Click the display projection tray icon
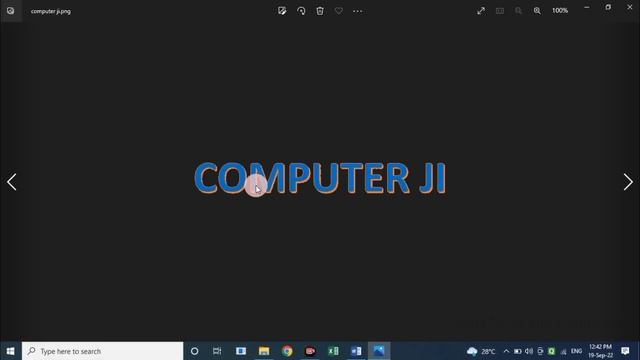 [x=540, y=351]
